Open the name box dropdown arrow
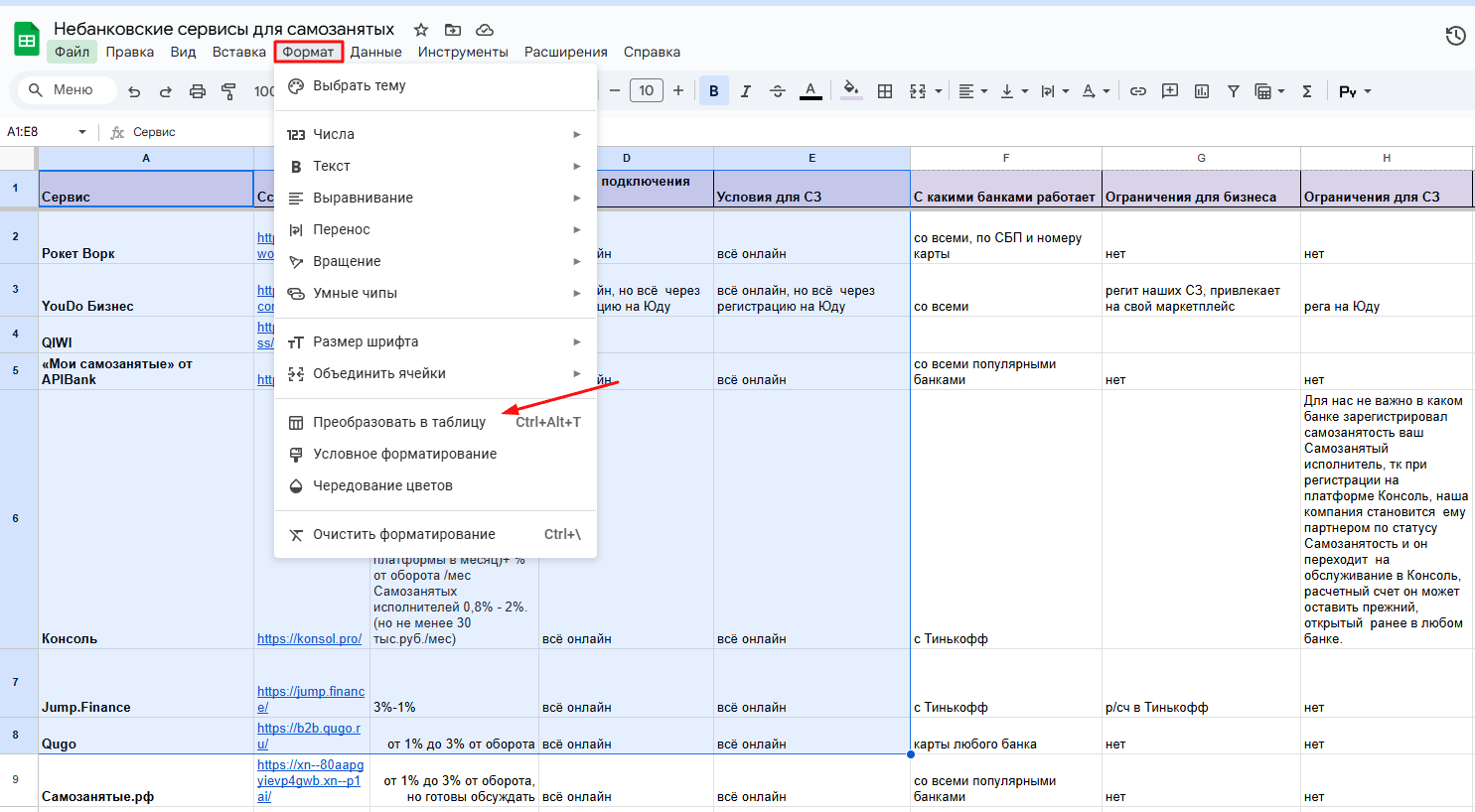 coord(82,132)
